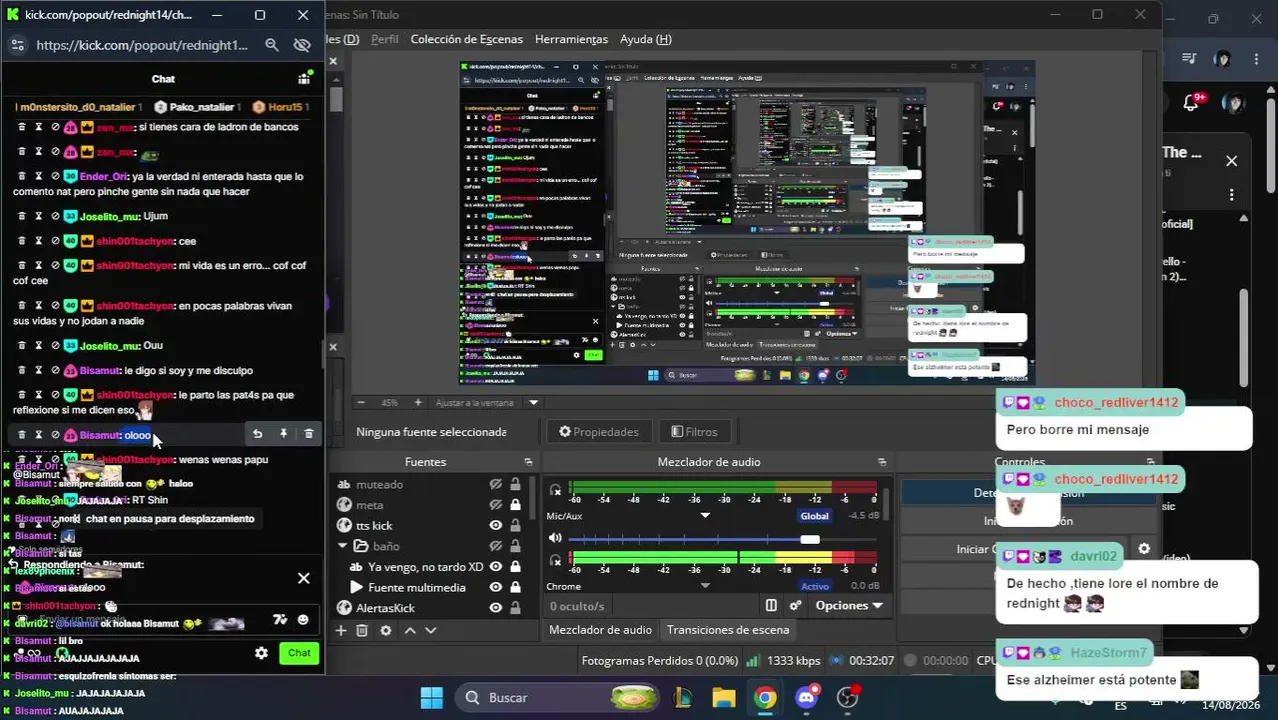Click the reply arrow on Bisamut's oiooo message

tap(257, 434)
